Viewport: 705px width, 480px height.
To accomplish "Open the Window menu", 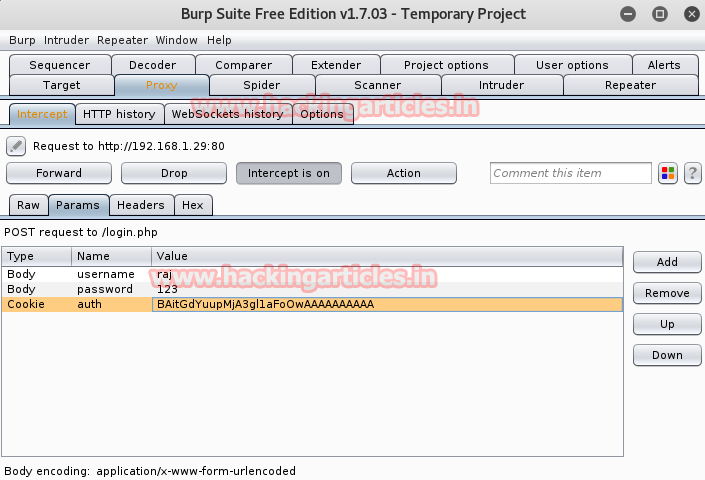I will (176, 40).
